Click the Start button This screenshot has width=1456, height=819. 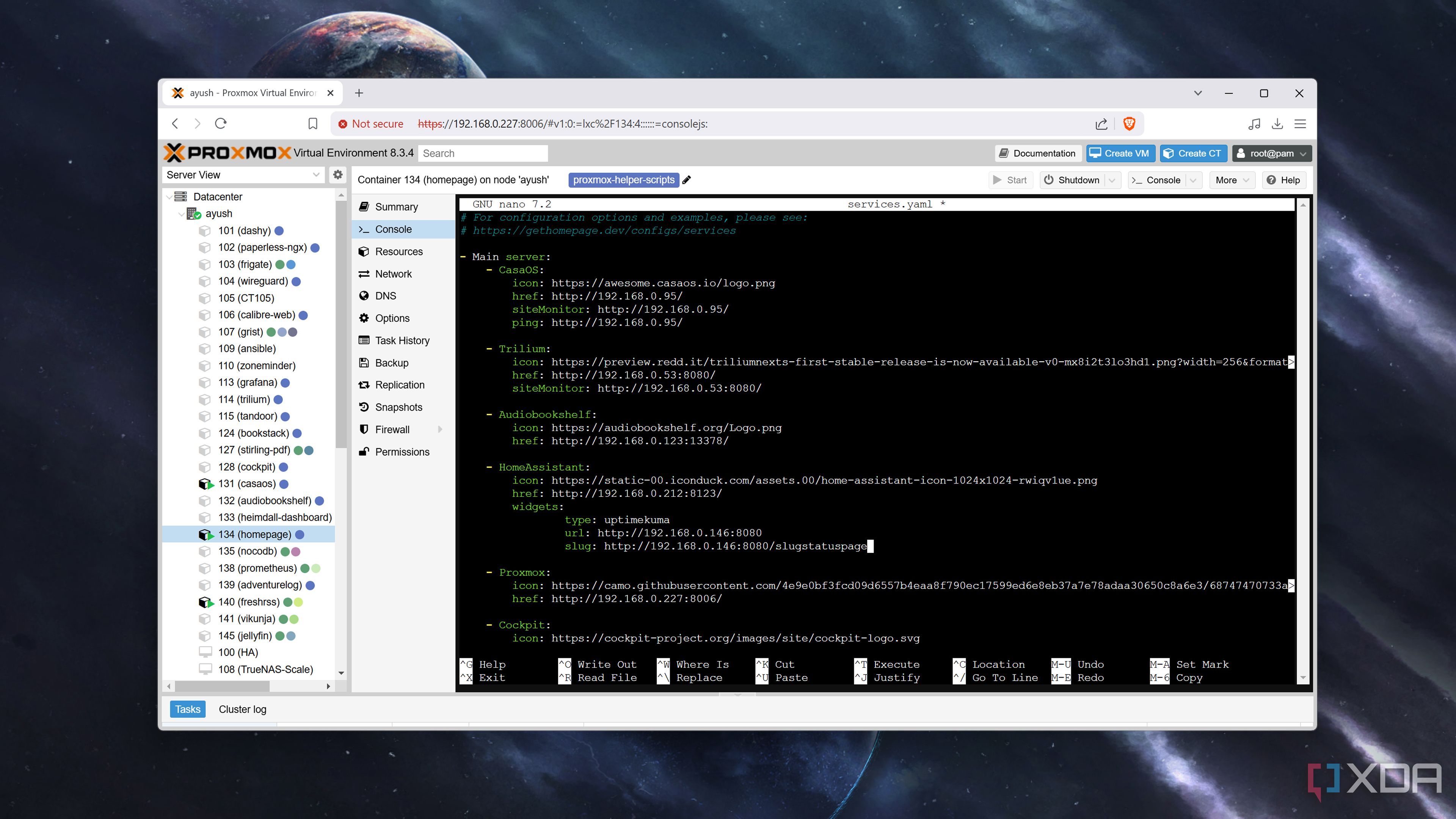[x=1010, y=180]
